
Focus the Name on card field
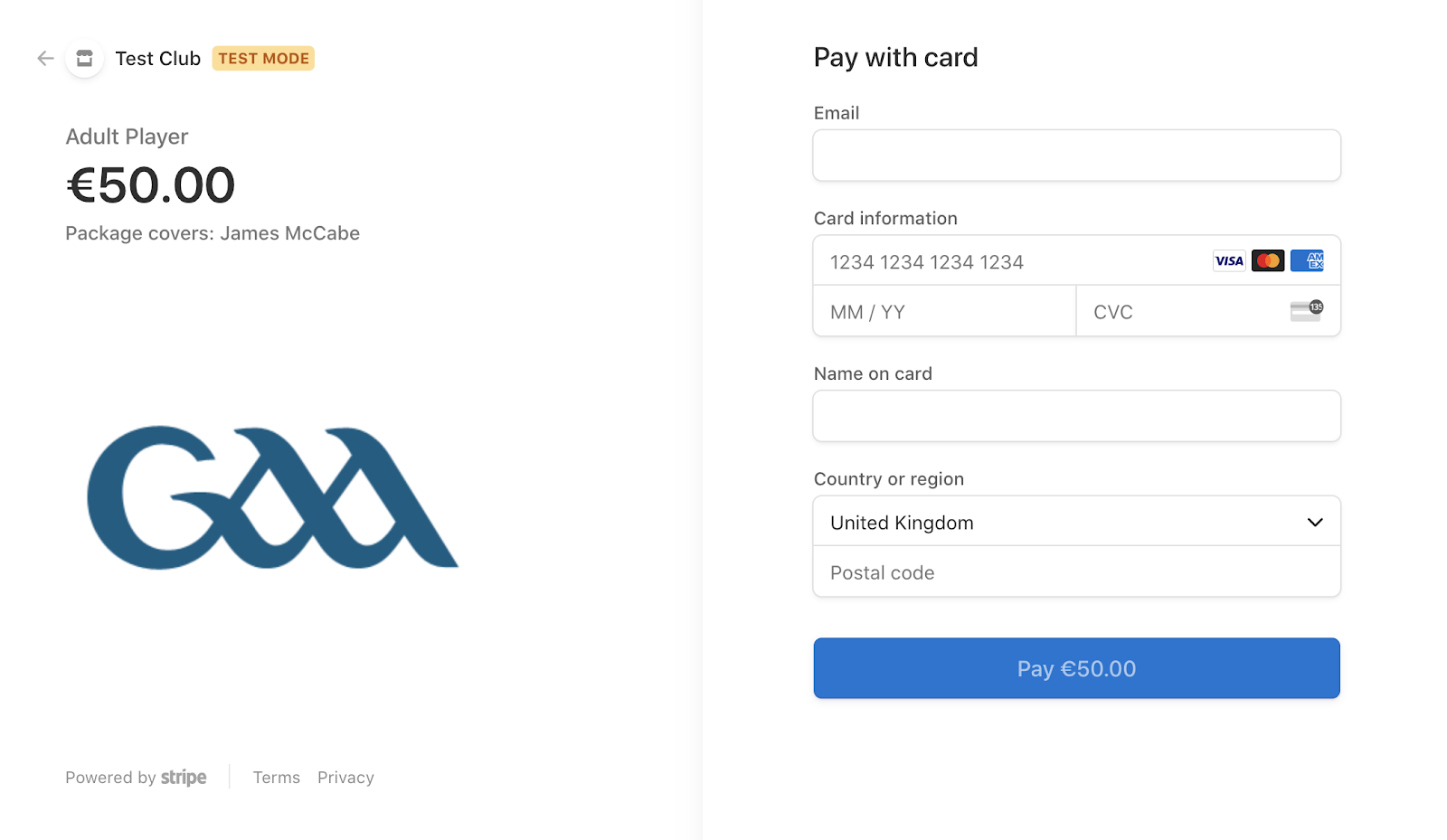[1076, 416]
